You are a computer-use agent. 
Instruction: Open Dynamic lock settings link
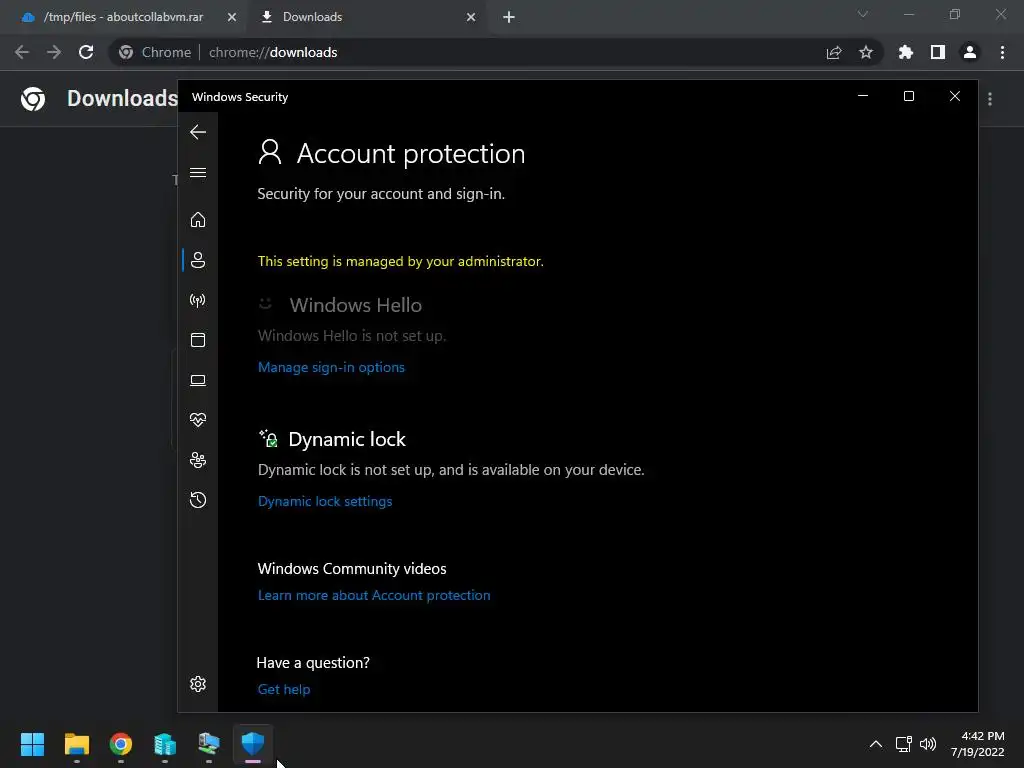click(x=325, y=501)
